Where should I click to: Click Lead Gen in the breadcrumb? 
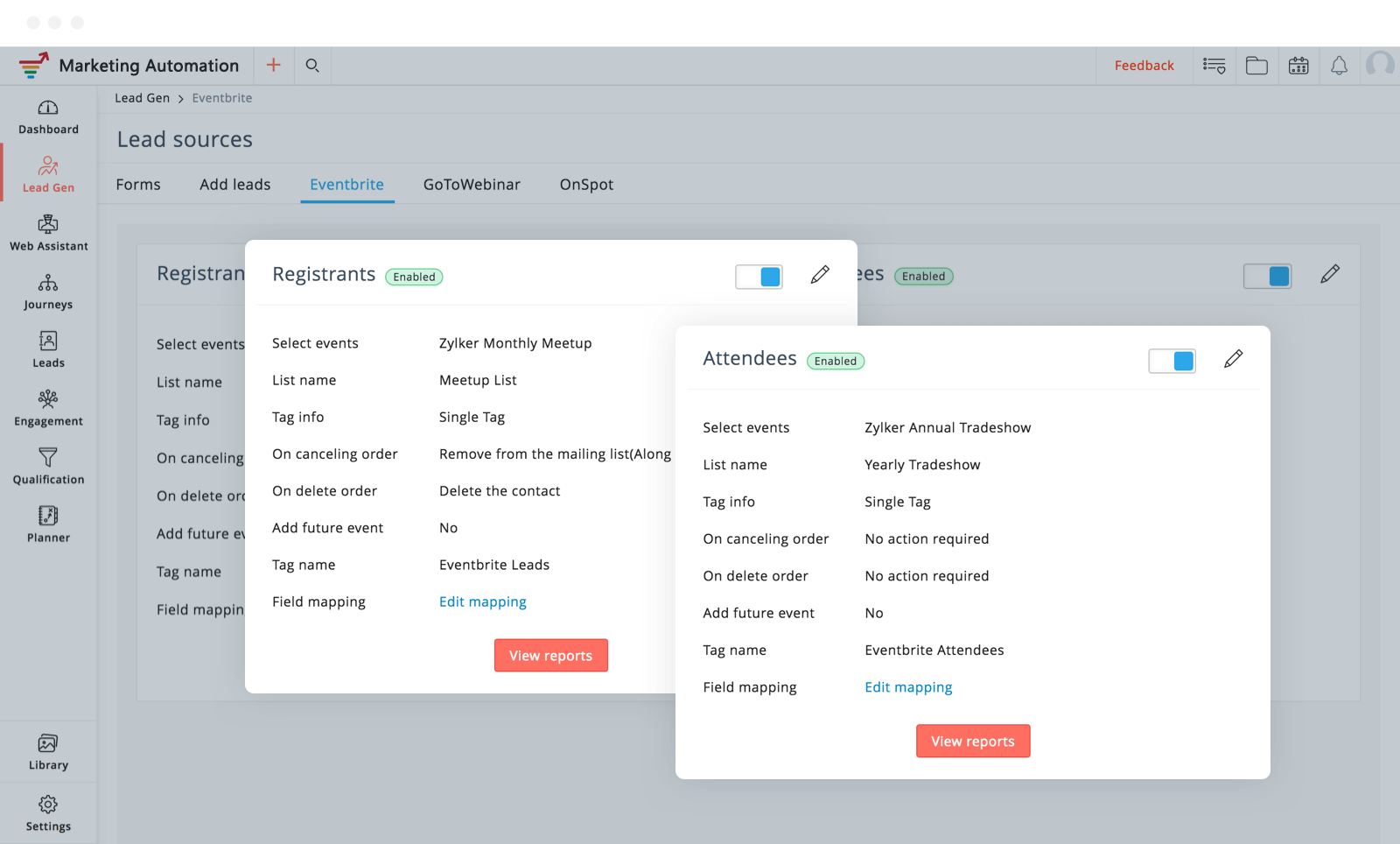[x=142, y=98]
